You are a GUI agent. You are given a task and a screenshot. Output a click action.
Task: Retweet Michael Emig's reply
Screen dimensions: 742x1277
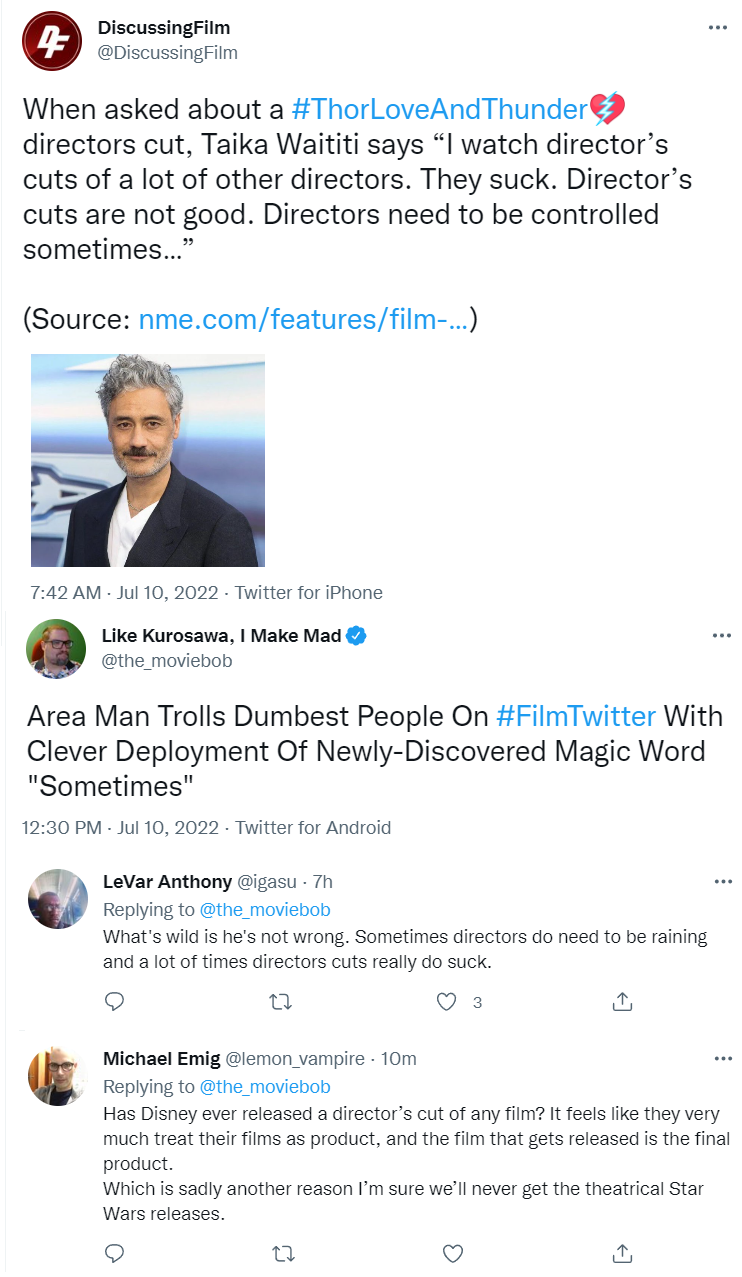click(281, 1252)
